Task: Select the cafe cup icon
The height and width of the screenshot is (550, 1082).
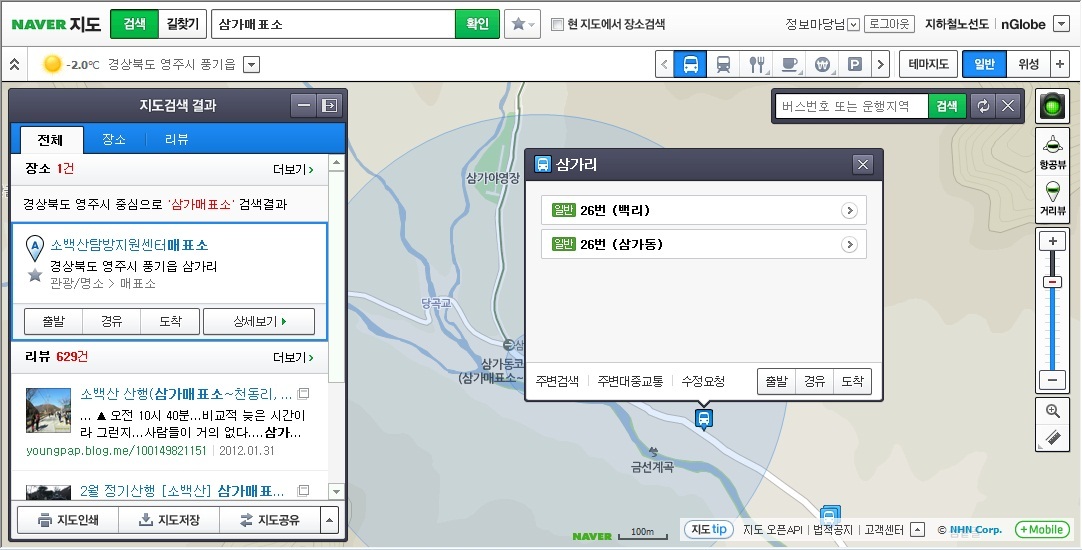Action: 789,65
